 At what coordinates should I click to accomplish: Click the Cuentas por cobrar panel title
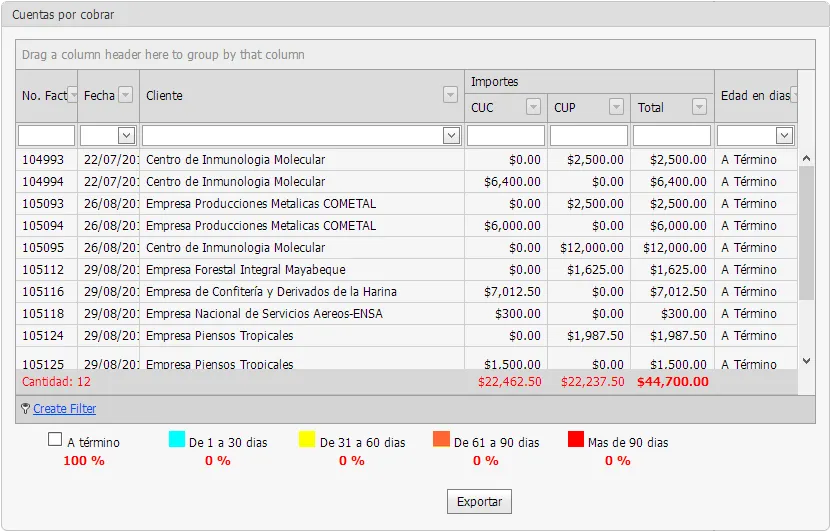point(63,14)
